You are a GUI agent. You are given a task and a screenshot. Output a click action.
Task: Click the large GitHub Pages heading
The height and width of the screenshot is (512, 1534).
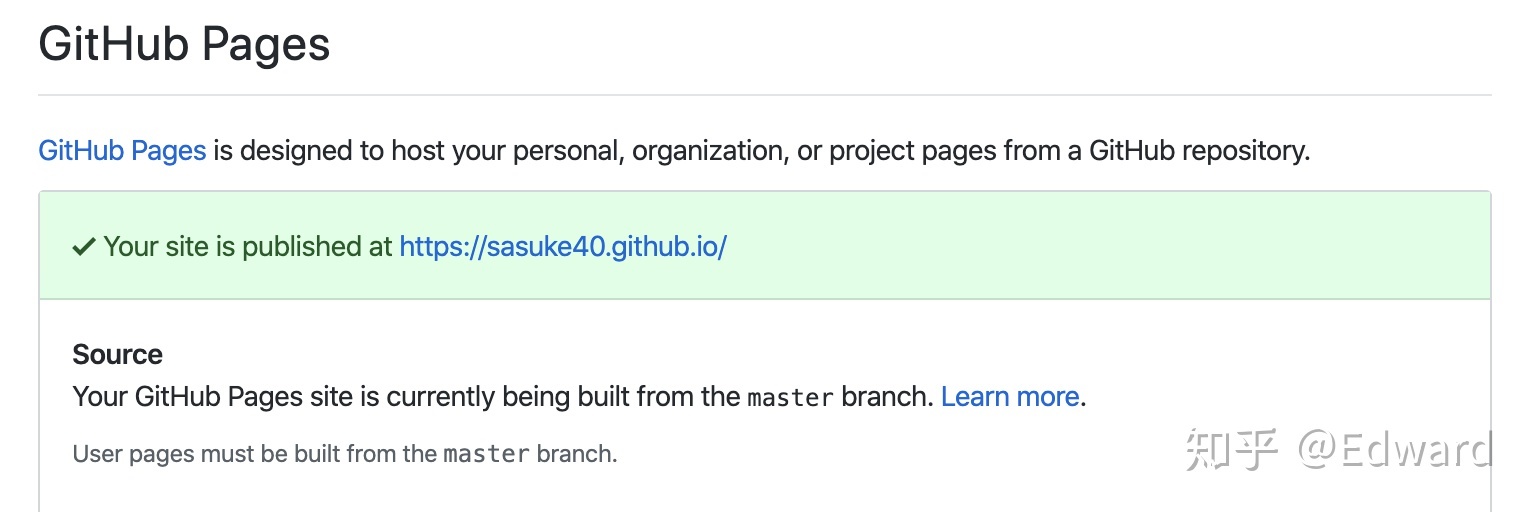[x=184, y=45]
